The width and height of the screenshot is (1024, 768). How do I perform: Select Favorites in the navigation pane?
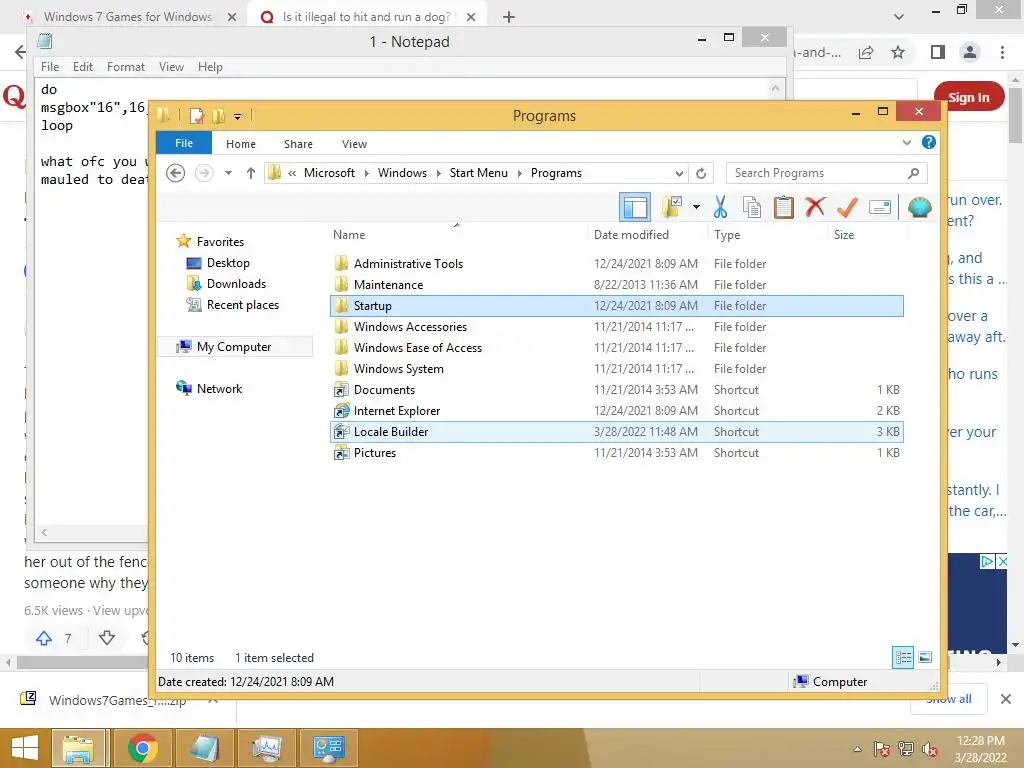click(220, 242)
